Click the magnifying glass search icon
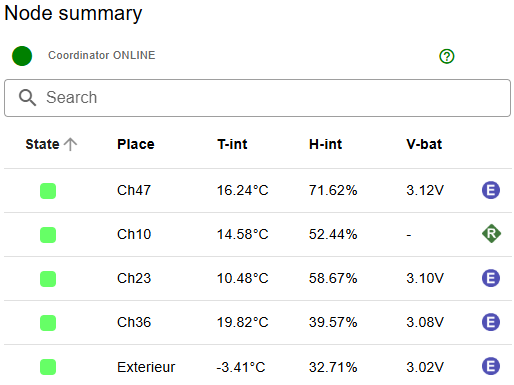Screen dimensions: 514x385 [x=27, y=98]
